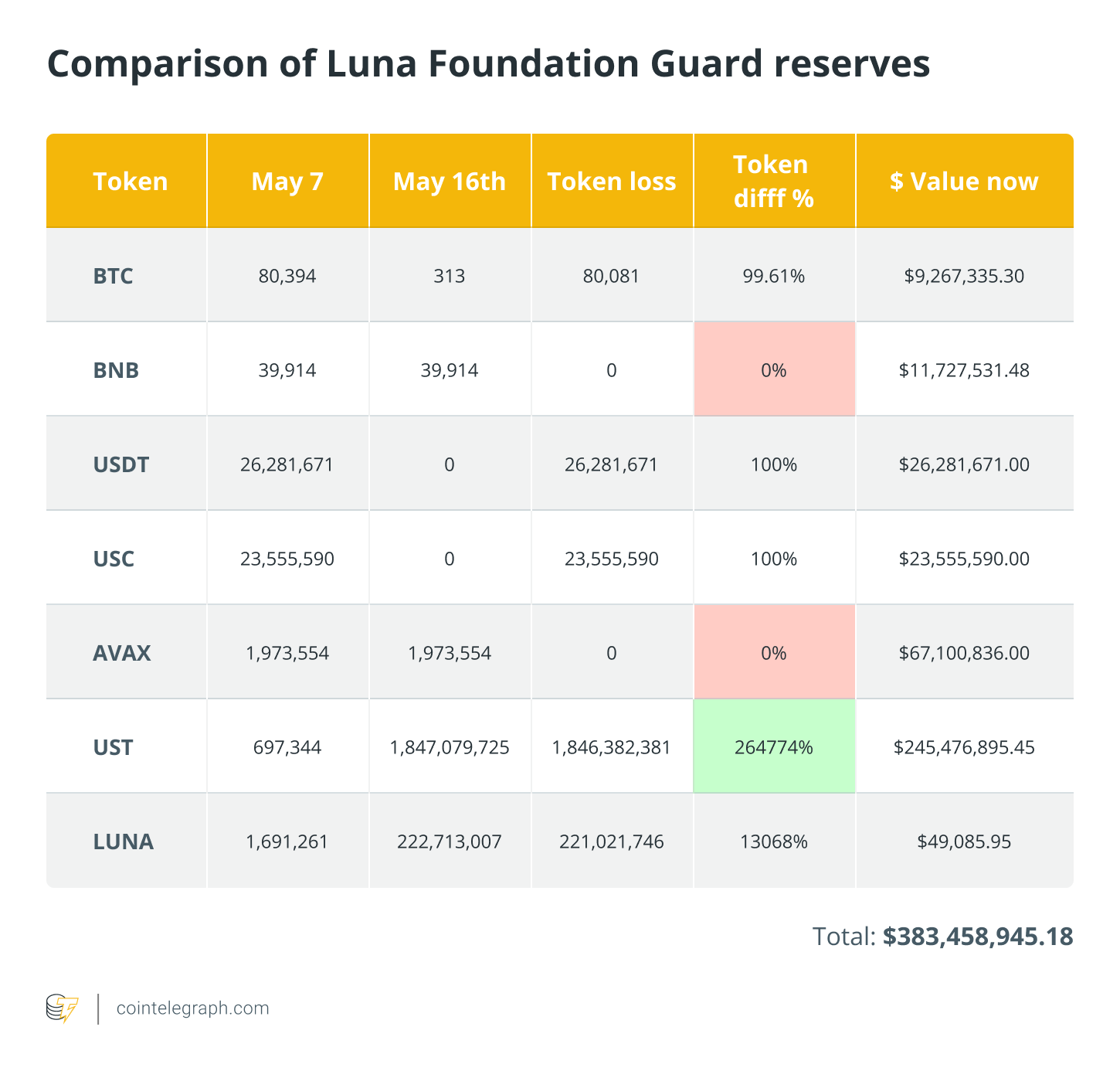Click the pink 0% cell for AVAX
This screenshot has width=1120, height=1071.
(x=774, y=653)
